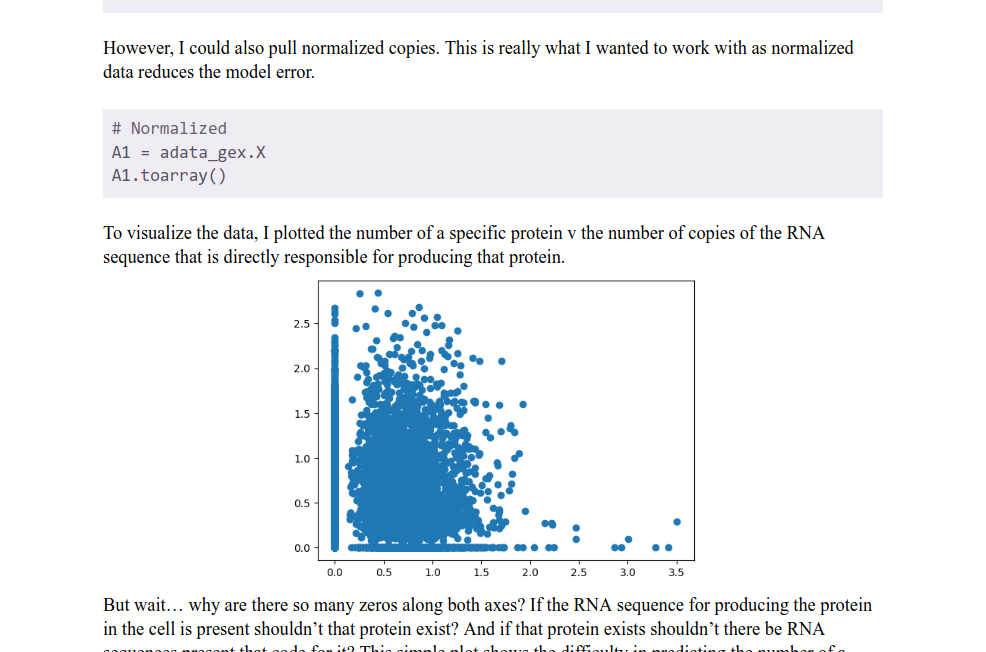Click the 1.0 tick label on x-axis
986x652 pixels.
[433, 573]
